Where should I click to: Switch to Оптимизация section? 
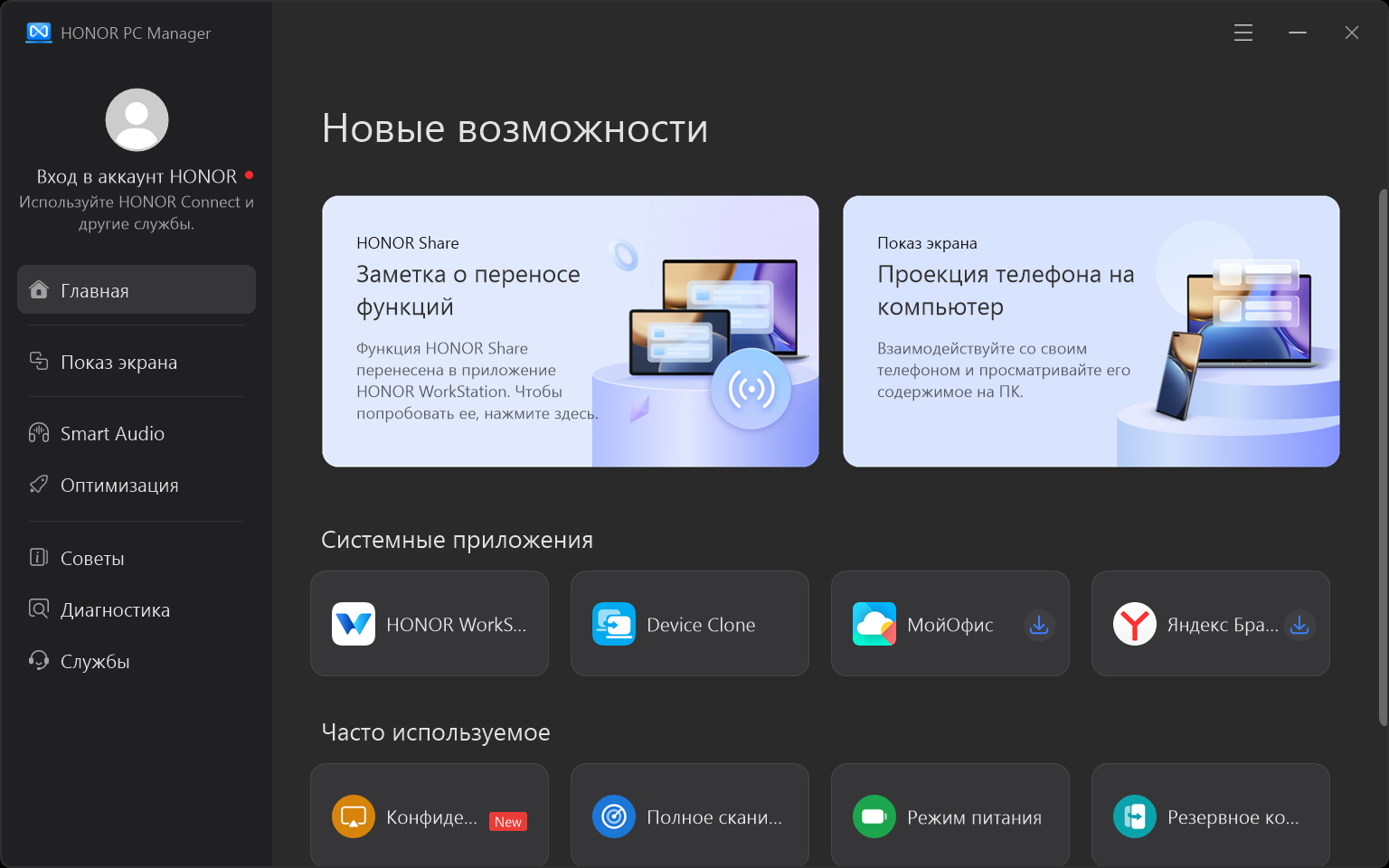coord(118,485)
